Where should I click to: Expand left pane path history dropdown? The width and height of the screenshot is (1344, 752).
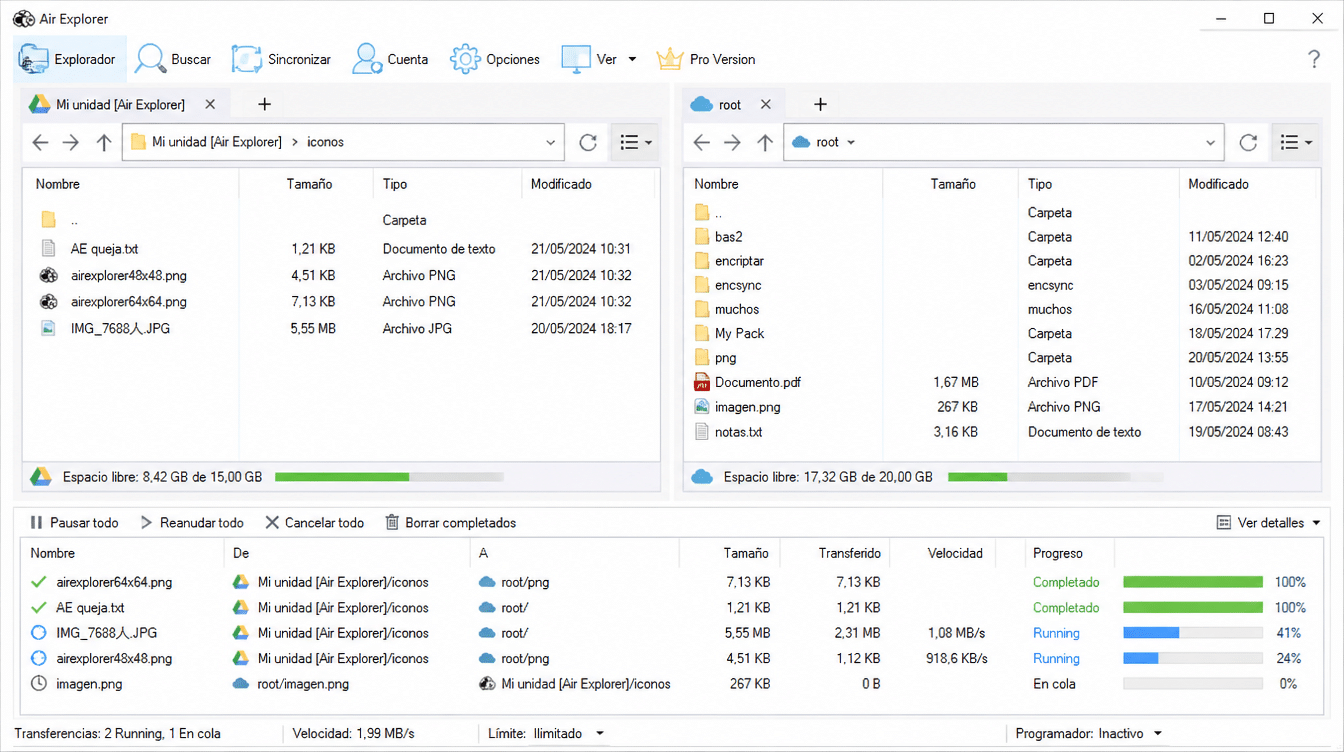click(550, 143)
